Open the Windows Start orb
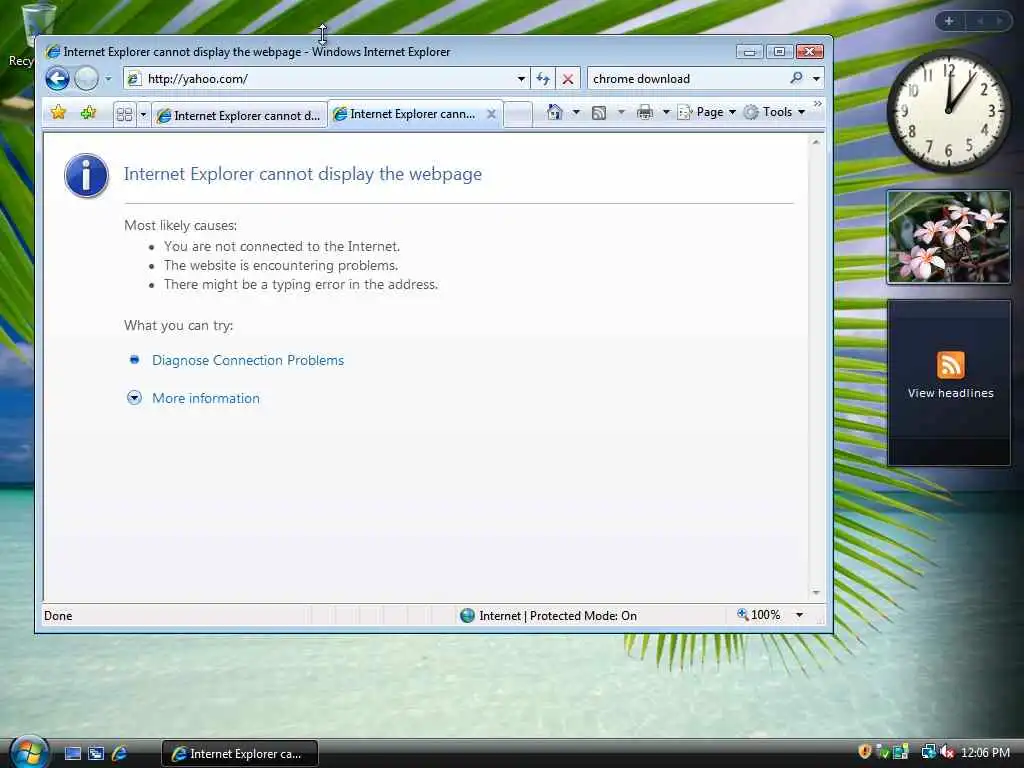The width and height of the screenshot is (1024, 768). (x=29, y=752)
